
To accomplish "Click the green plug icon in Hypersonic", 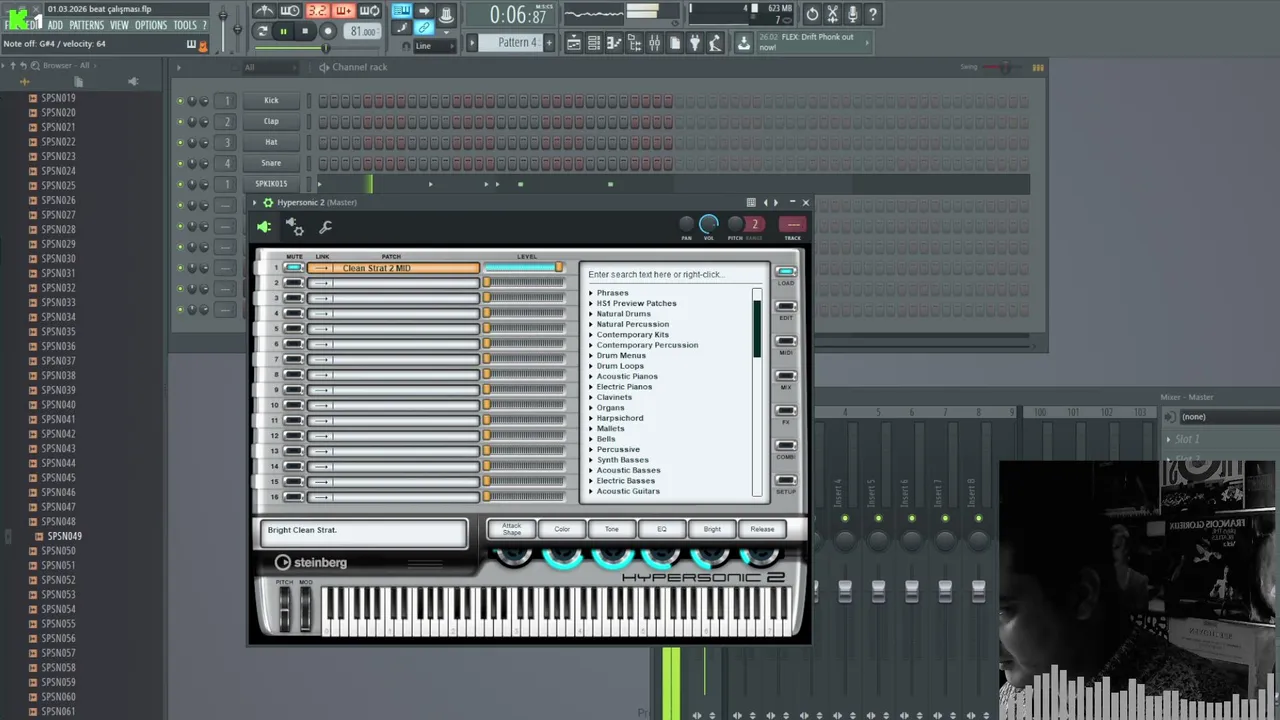I will click(x=264, y=228).
